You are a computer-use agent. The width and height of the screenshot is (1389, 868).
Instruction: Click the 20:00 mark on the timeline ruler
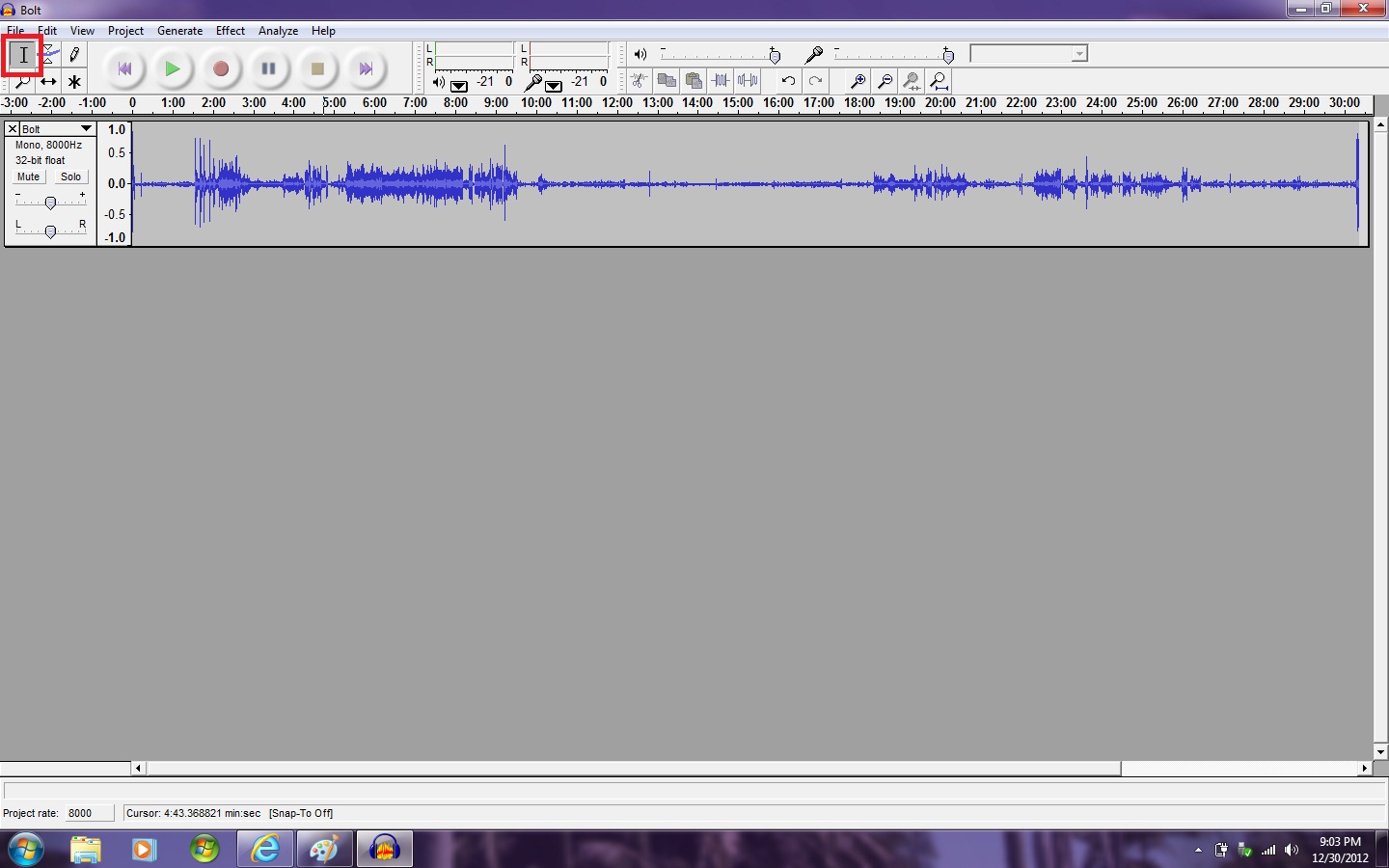click(x=940, y=102)
